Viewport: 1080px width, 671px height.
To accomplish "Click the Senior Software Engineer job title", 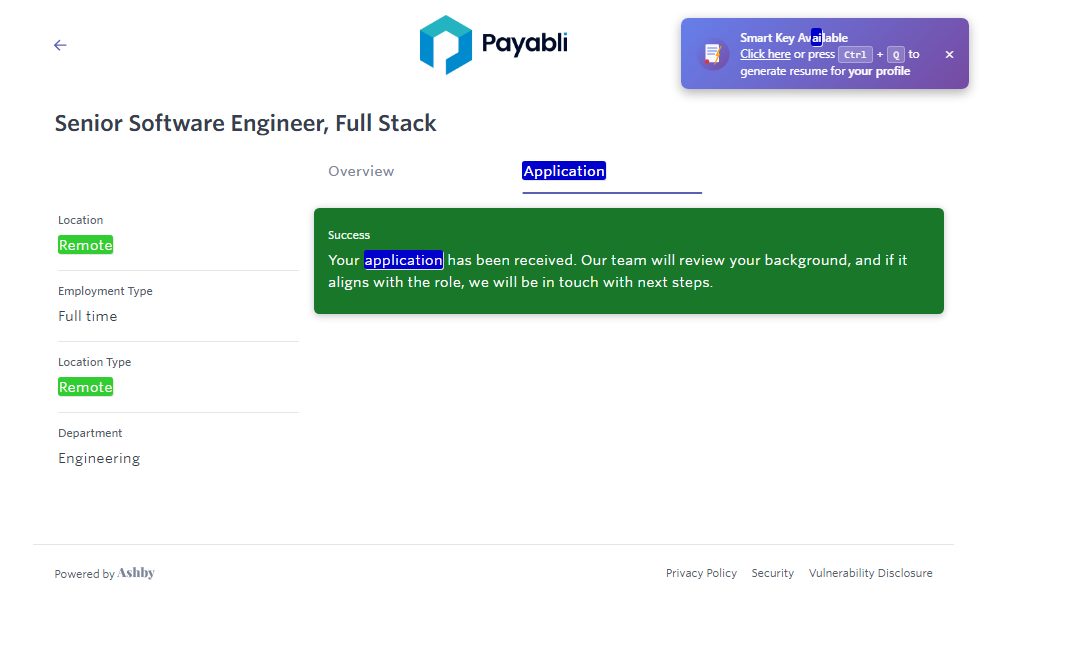I will 245,124.
